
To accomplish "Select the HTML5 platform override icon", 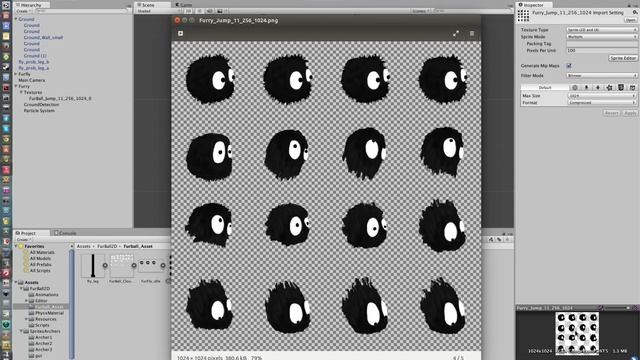I will point(621,87).
